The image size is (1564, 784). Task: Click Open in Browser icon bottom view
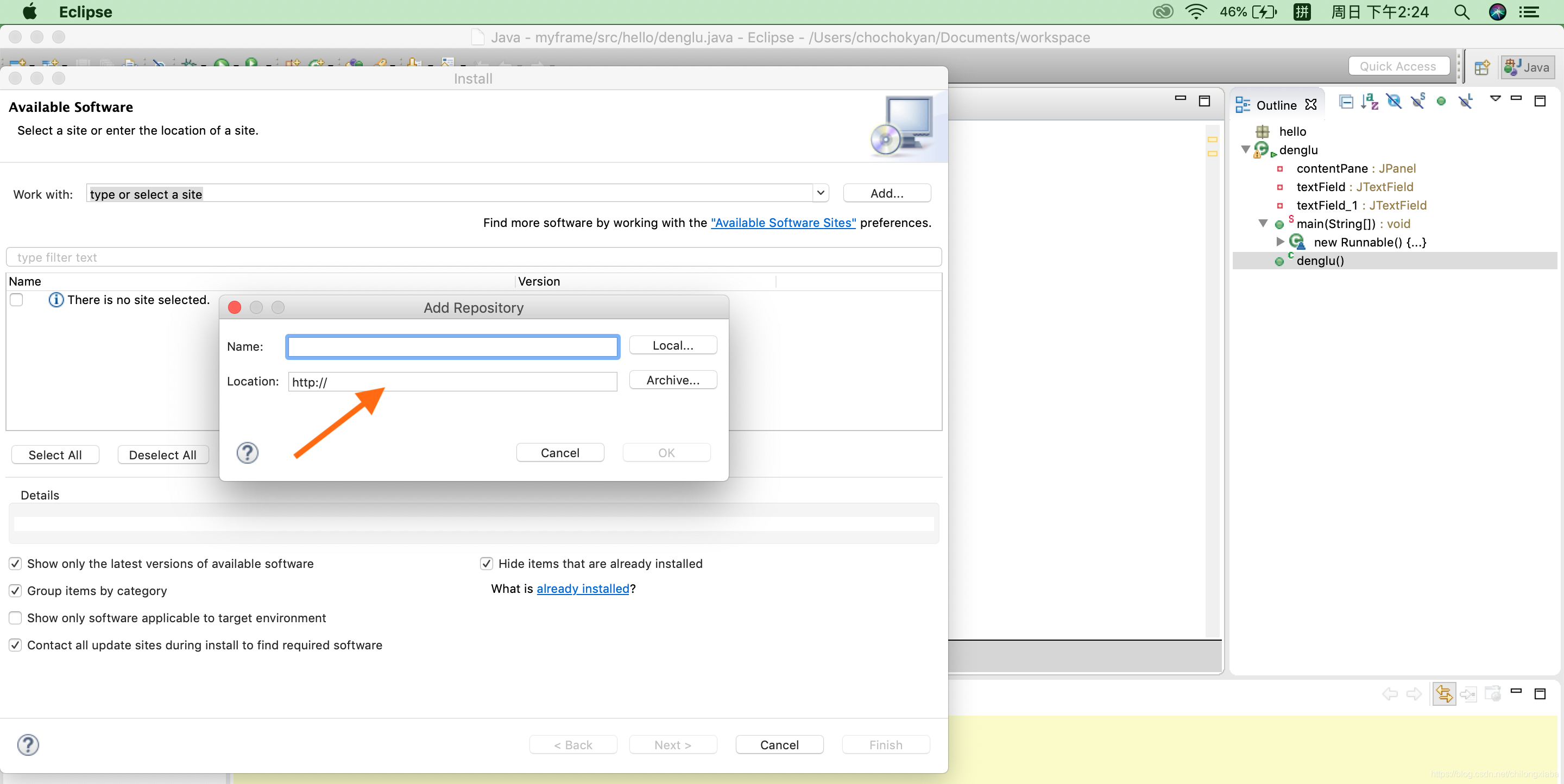point(1492,693)
